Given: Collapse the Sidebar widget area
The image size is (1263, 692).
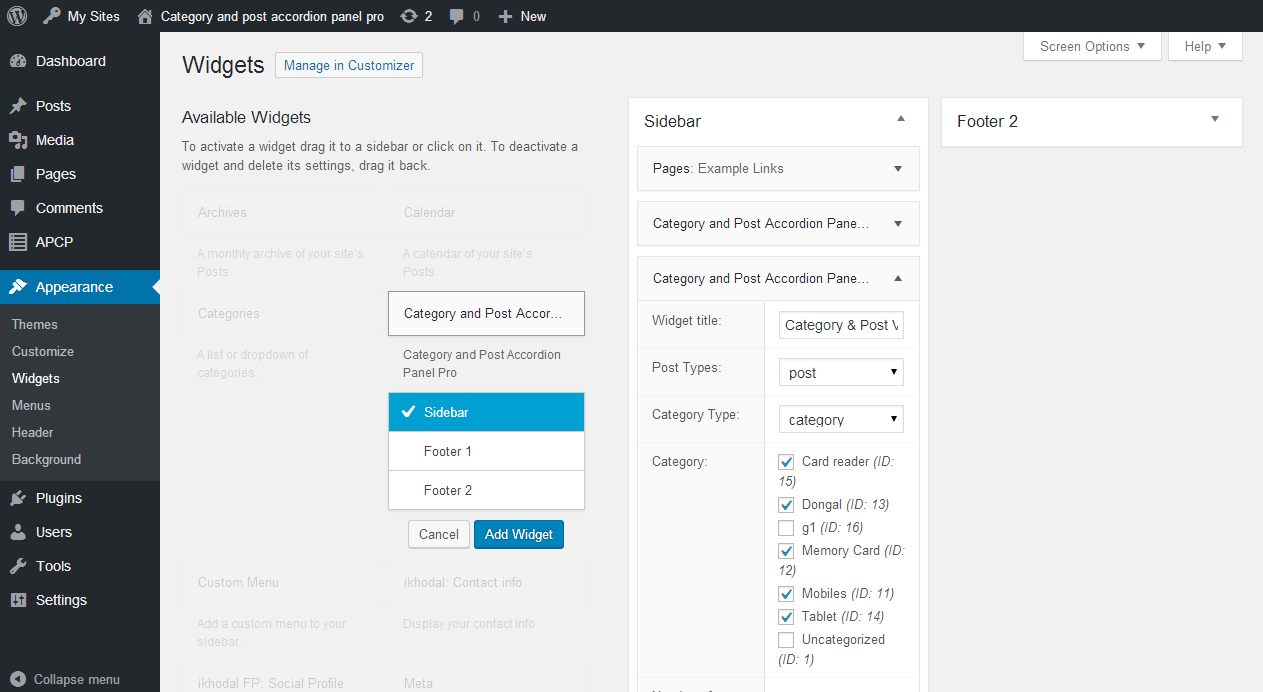Looking at the screenshot, I should coord(900,119).
